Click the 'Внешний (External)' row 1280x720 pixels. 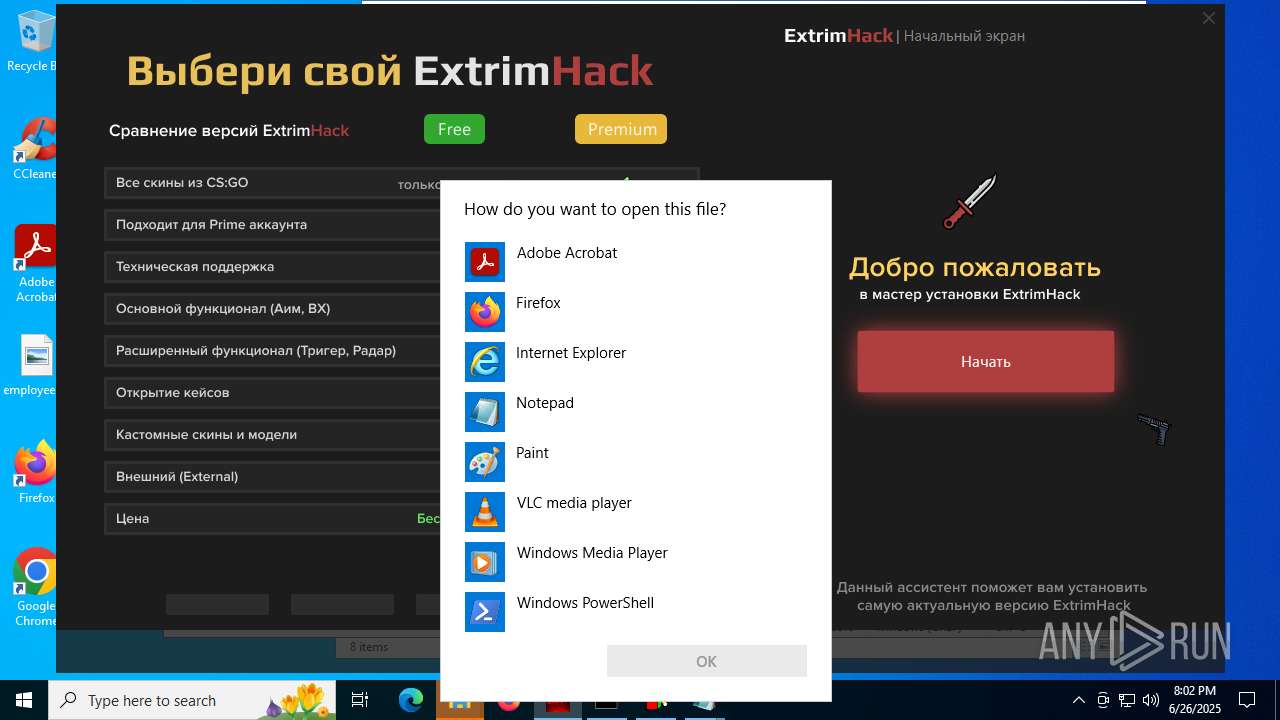(x=273, y=477)
